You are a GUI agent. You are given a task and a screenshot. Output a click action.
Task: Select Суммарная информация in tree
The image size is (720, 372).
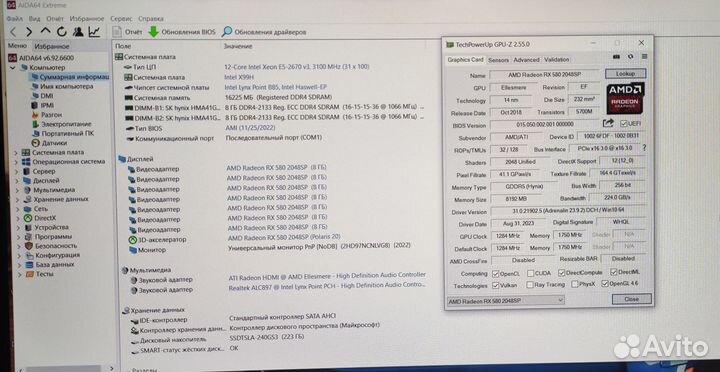pos(70,77)
